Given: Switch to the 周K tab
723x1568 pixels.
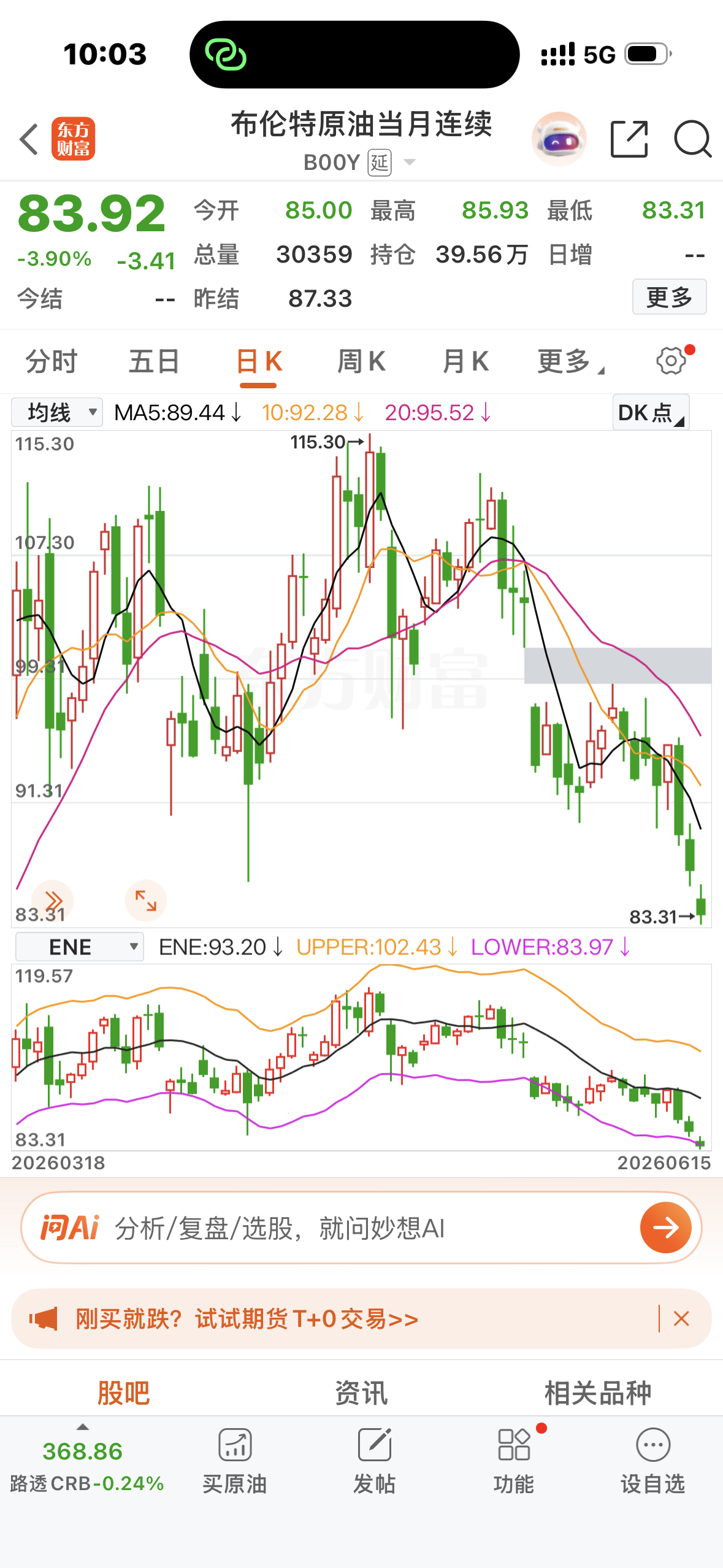Looking at the screenshot, I should point(361,361).
